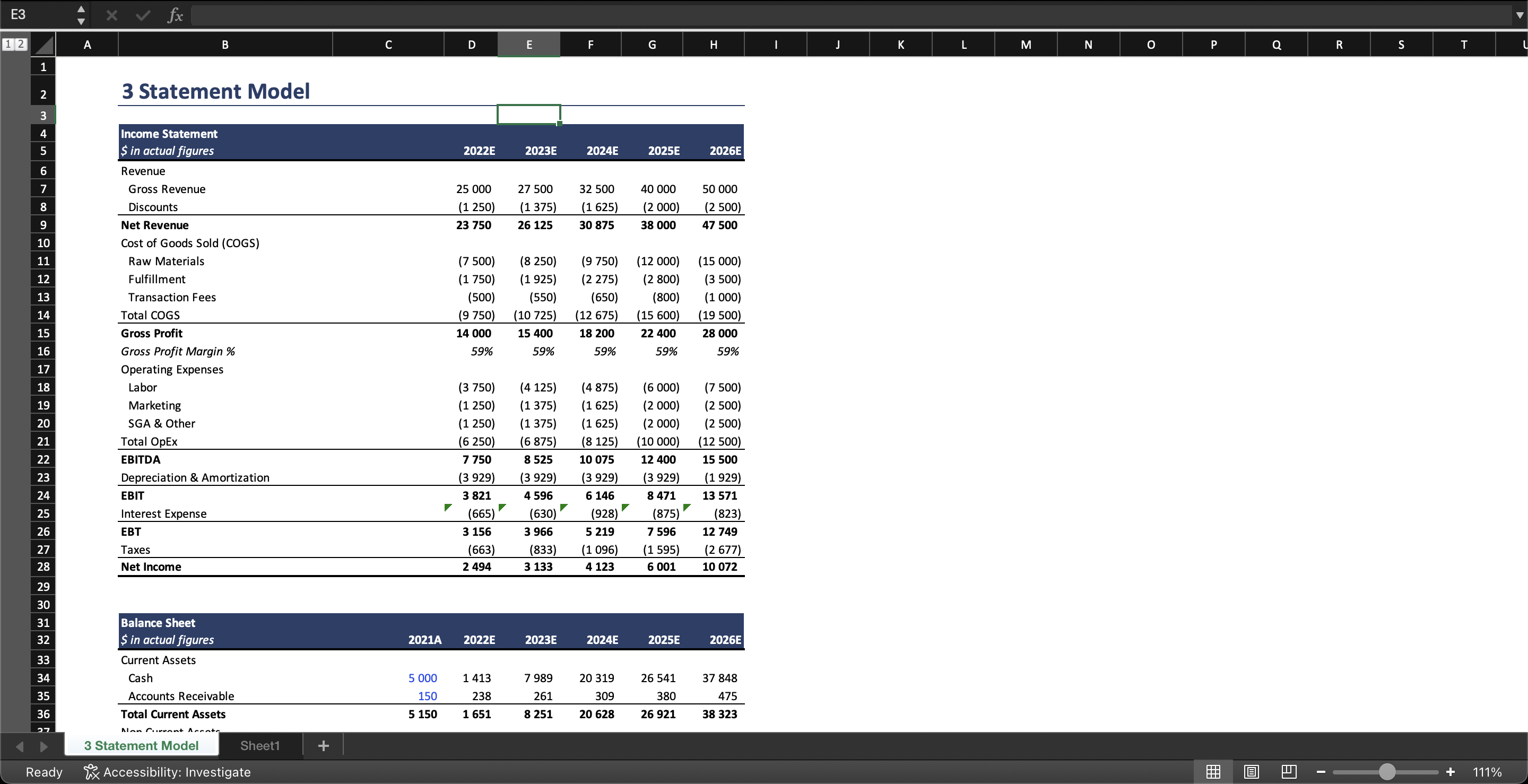Click the Income Statement header cell
This screenshot has width=1528, height=784.
coord(169,134)
